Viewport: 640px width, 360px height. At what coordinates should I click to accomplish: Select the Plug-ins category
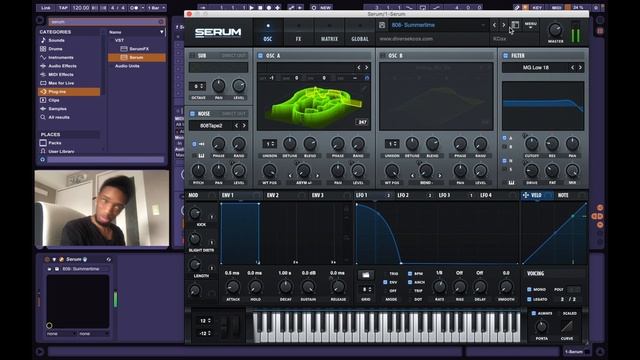[x=69, y=91]
